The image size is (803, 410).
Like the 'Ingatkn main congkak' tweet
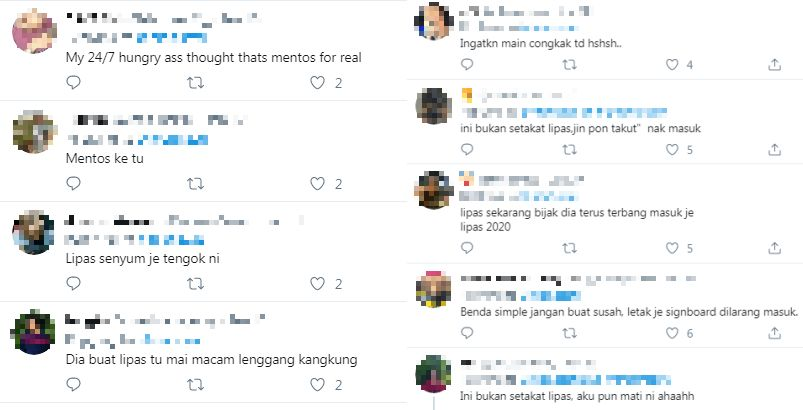tap(672, 64)
